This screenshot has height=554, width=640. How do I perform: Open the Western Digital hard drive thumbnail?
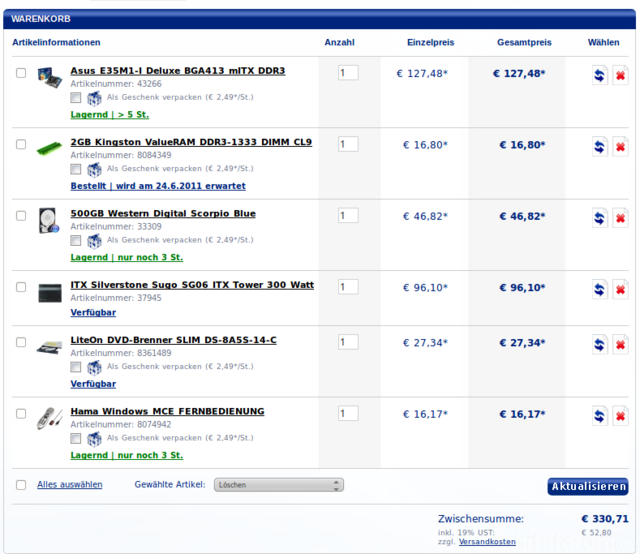[x=49, y=220]
